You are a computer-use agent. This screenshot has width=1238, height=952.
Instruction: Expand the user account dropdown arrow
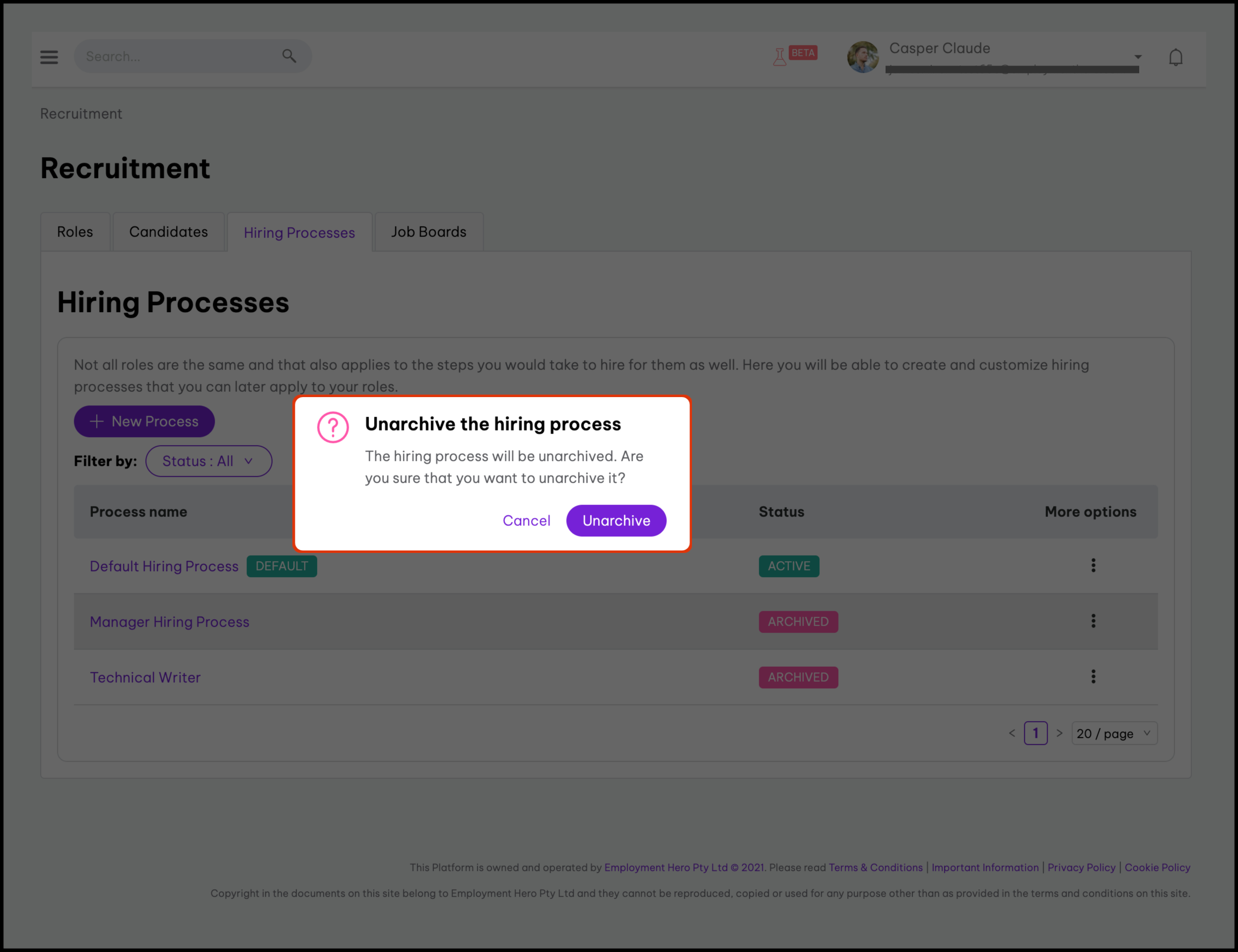pyautogui.click(x=1138, y=57)
